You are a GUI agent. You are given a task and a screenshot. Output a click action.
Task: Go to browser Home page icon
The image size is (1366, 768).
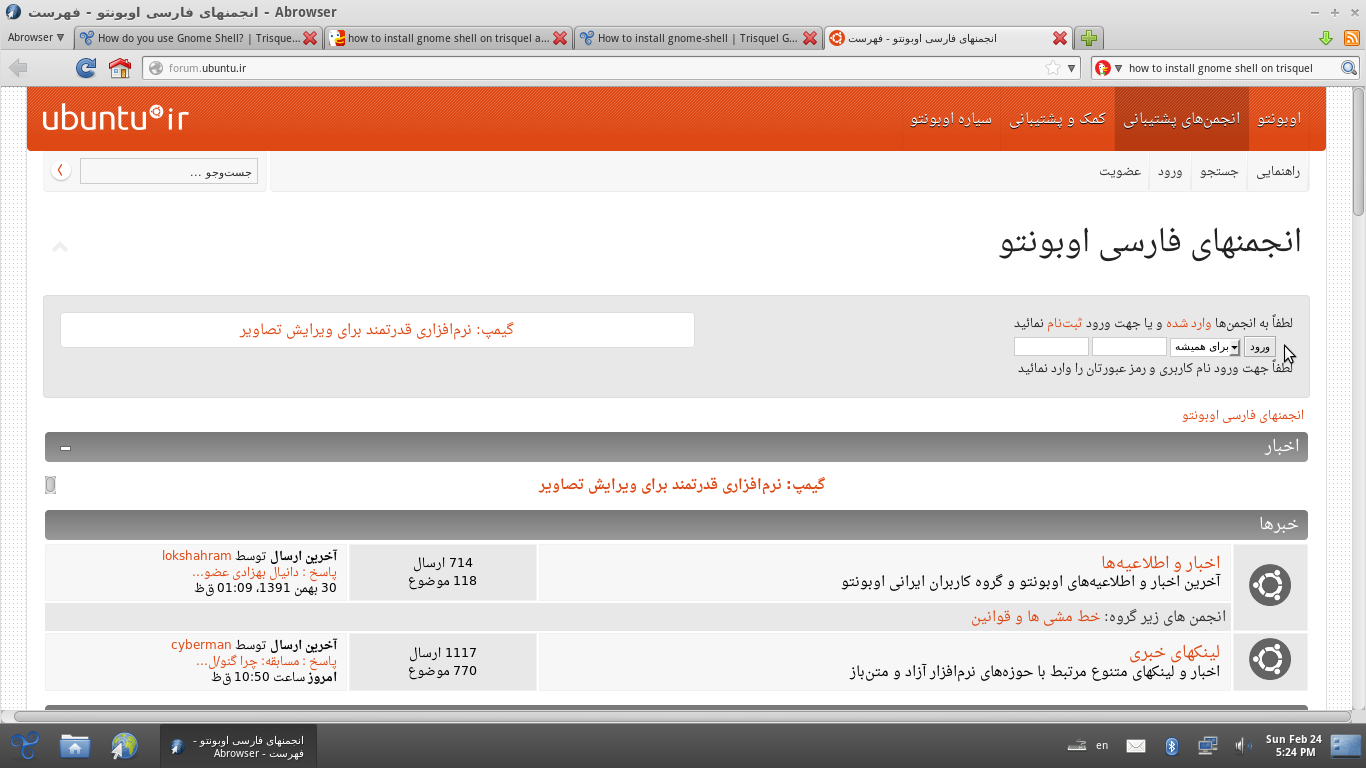coord(120,68)
